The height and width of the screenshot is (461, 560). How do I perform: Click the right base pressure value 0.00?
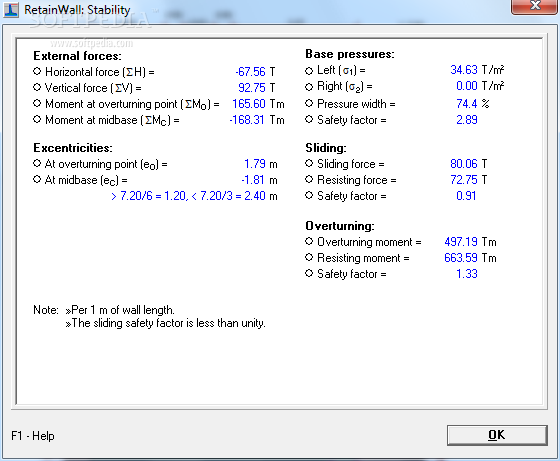(x=466, y=86)
